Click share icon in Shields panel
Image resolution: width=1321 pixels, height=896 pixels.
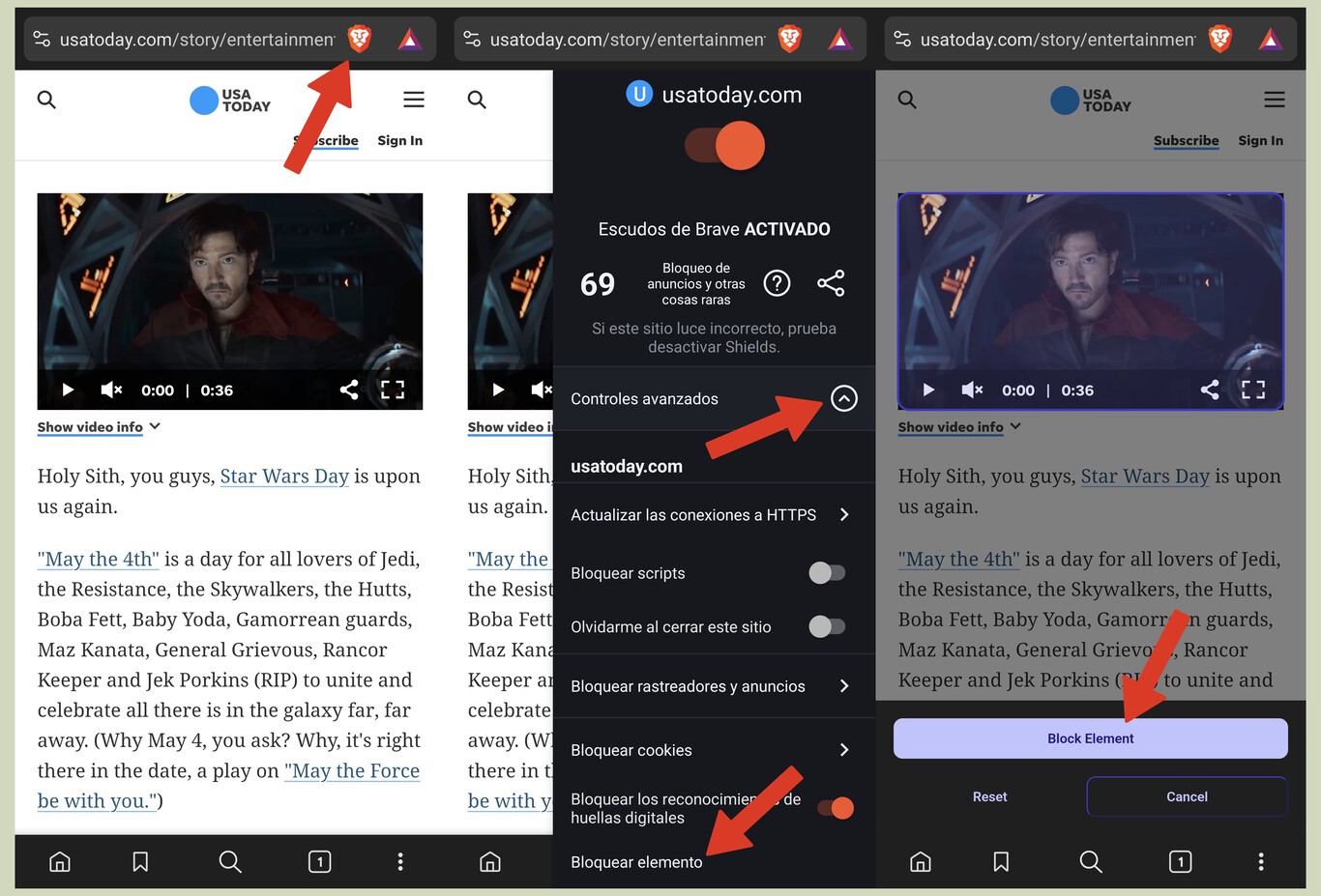pos(831,283)
